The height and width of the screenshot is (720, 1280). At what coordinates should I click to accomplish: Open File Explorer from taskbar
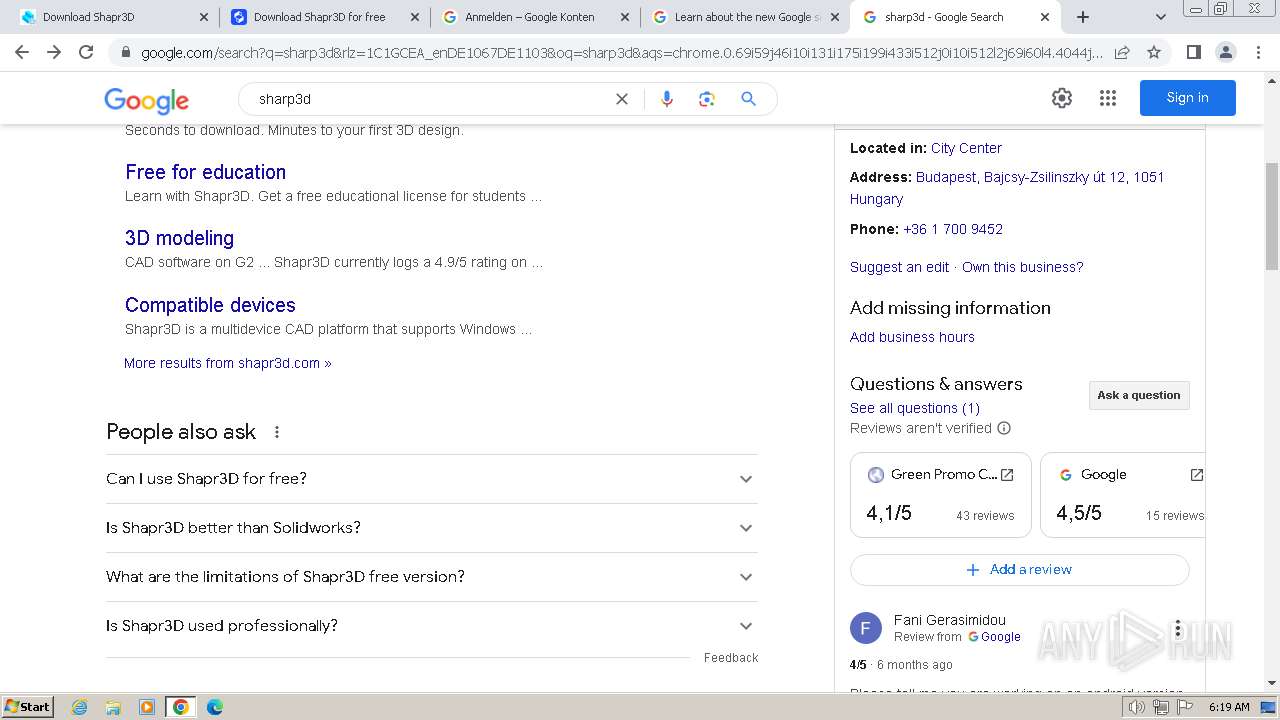(x=113, y=707)
